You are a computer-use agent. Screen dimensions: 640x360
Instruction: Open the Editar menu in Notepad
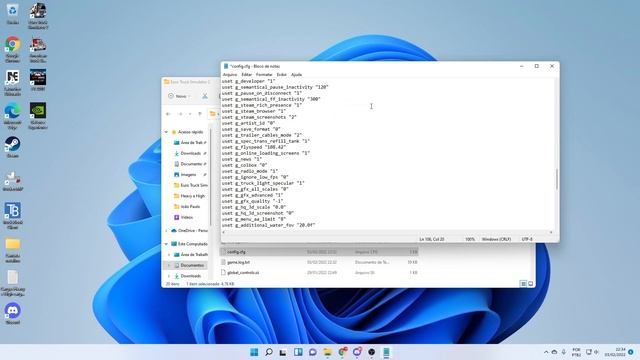[246, 75]
